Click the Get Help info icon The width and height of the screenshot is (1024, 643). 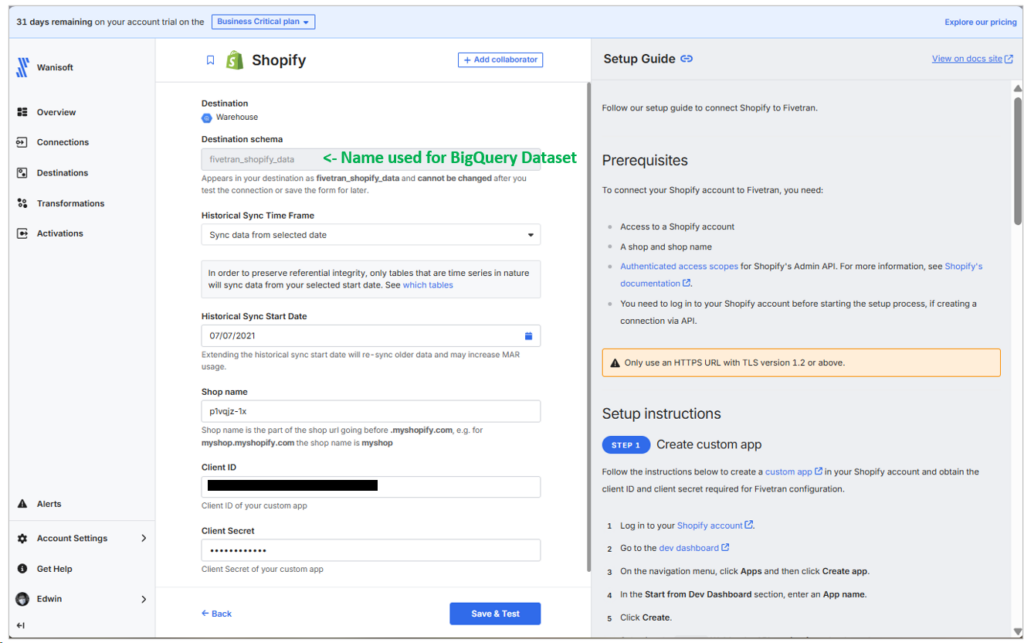(22, 569)
